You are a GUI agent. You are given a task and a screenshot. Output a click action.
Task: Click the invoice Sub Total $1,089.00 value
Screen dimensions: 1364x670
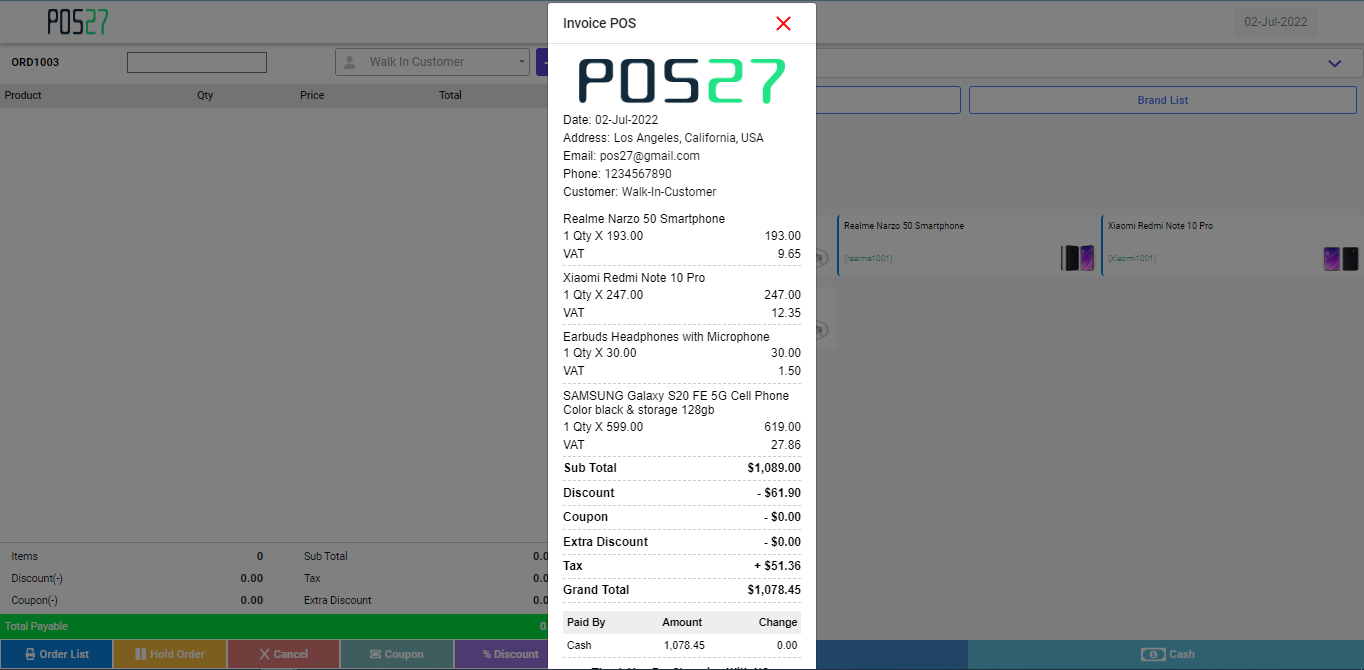pyautogui.click(x=774, y=468)
